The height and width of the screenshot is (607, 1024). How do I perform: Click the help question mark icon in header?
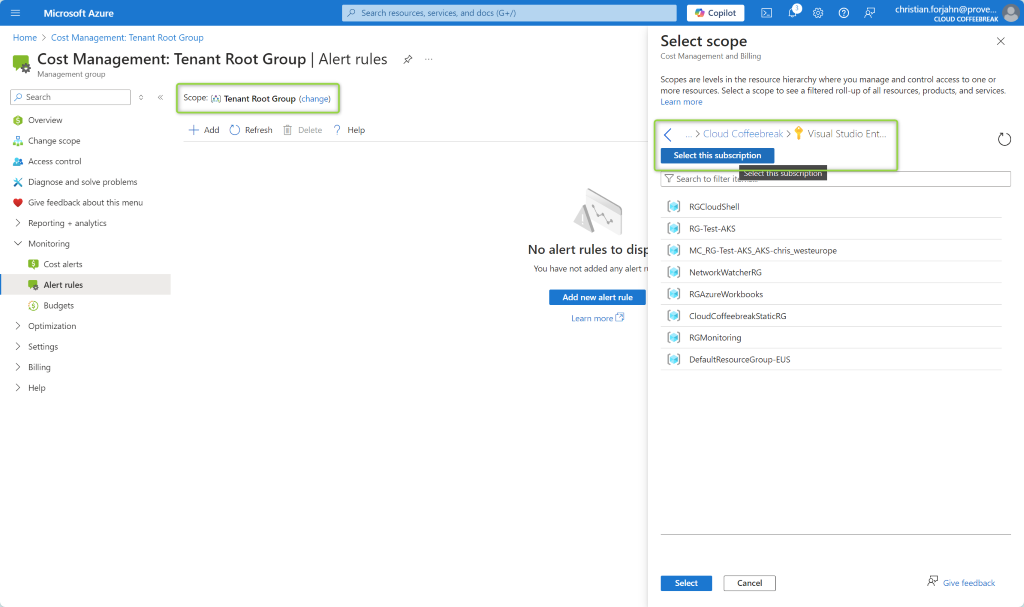click(x=844, y=13)
